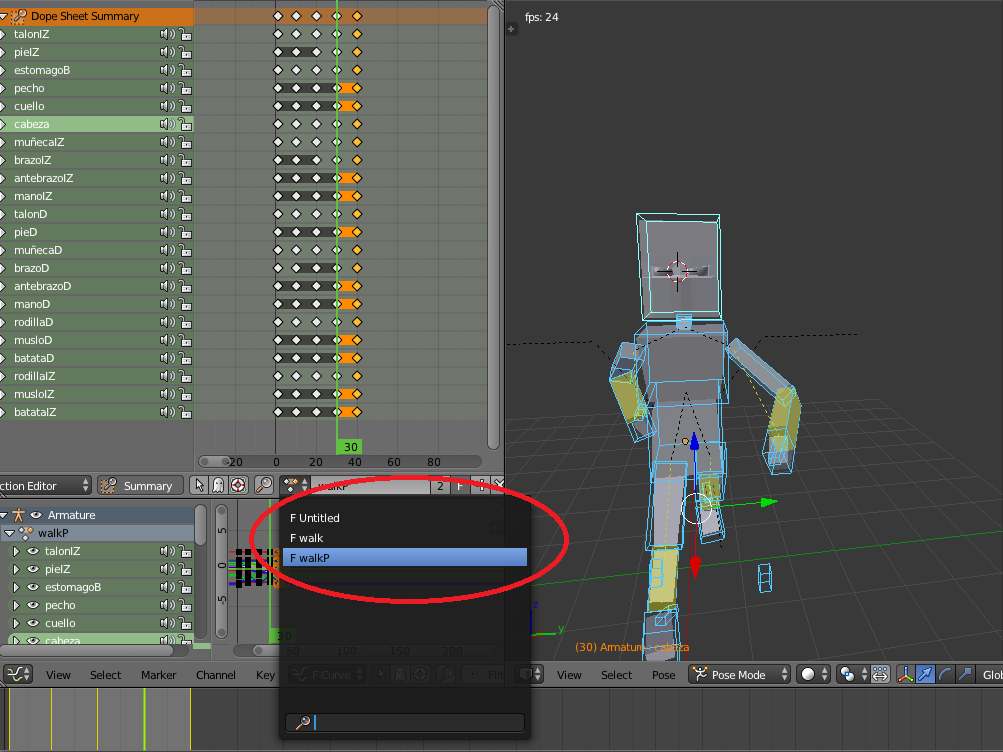Screen dimensions: 1003x752
Task: Enable only-selected filter arrow icon
Action: pos(199,486)
